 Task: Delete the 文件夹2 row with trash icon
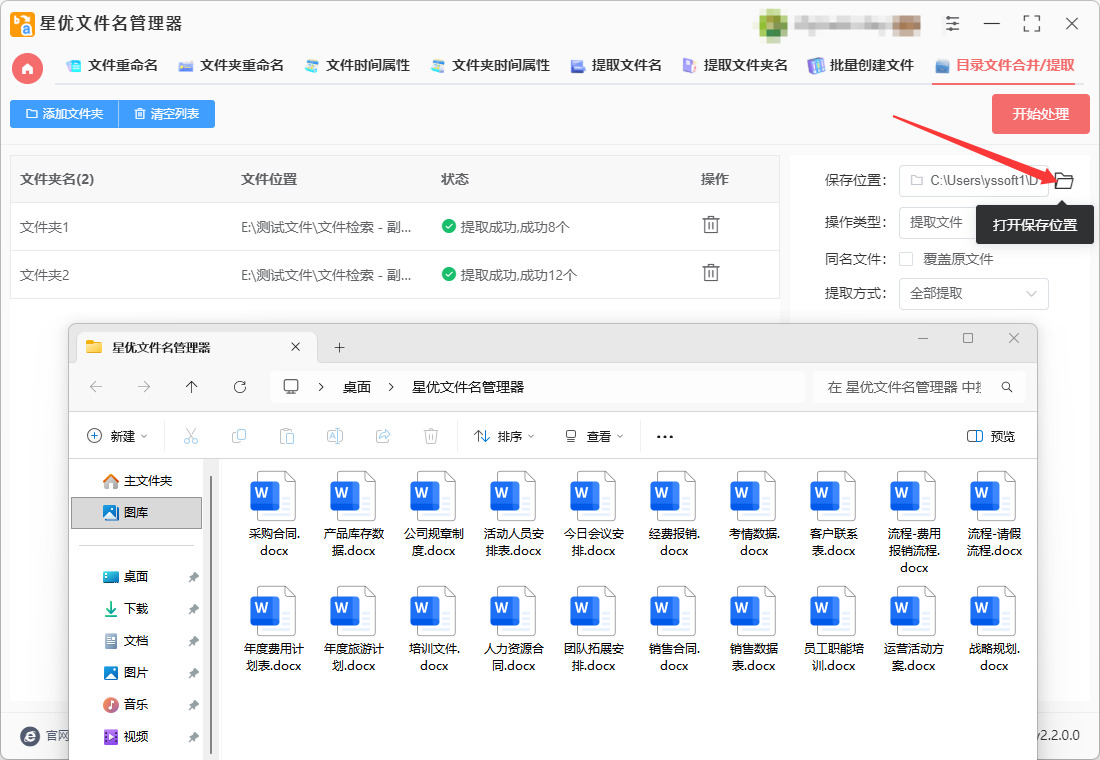[x=711, y=272]
